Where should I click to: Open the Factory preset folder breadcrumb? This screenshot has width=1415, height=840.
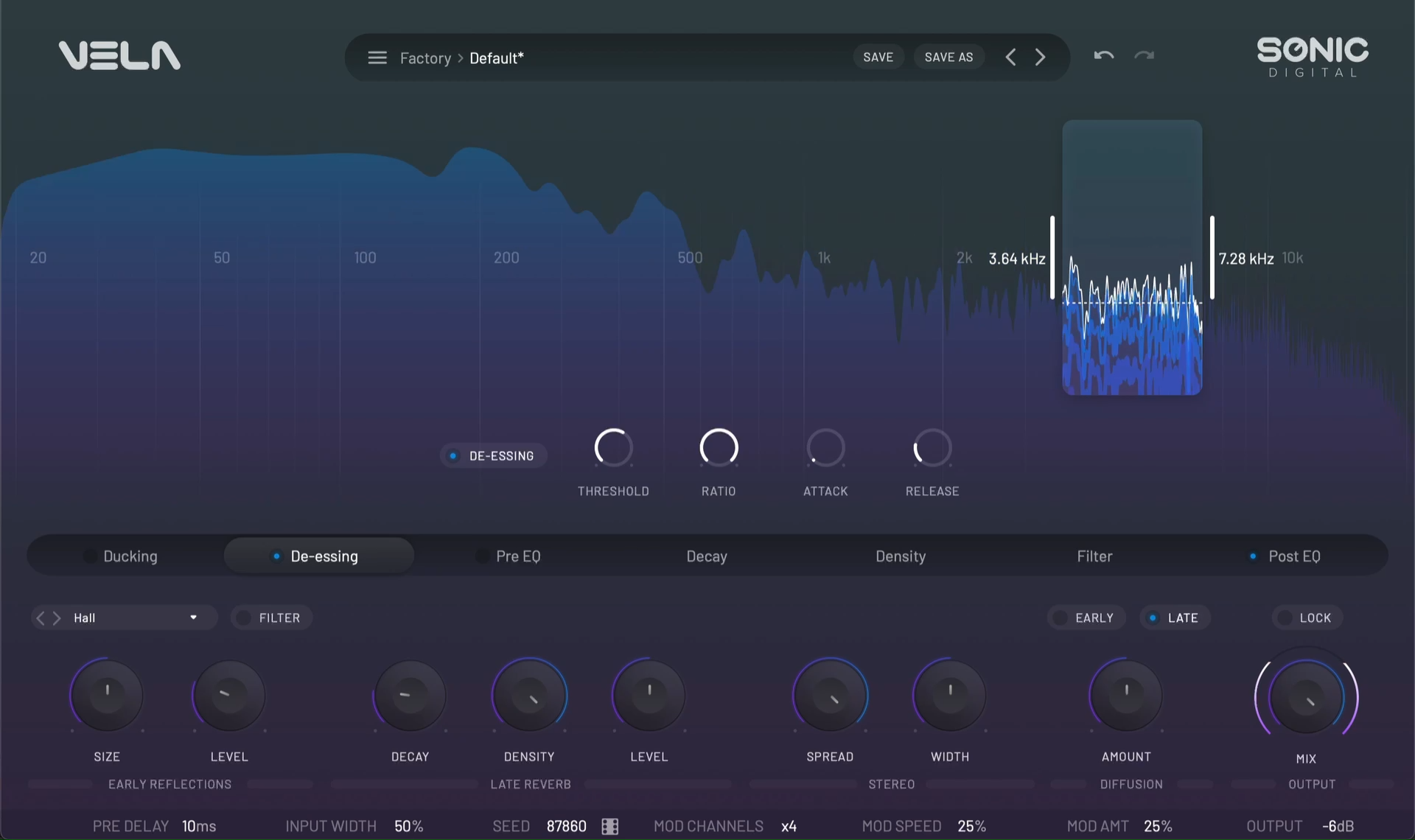(425, 58)
